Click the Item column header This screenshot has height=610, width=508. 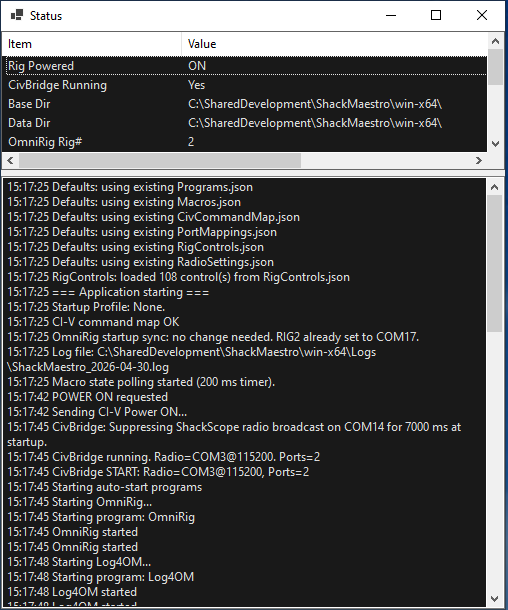(92, 44)
